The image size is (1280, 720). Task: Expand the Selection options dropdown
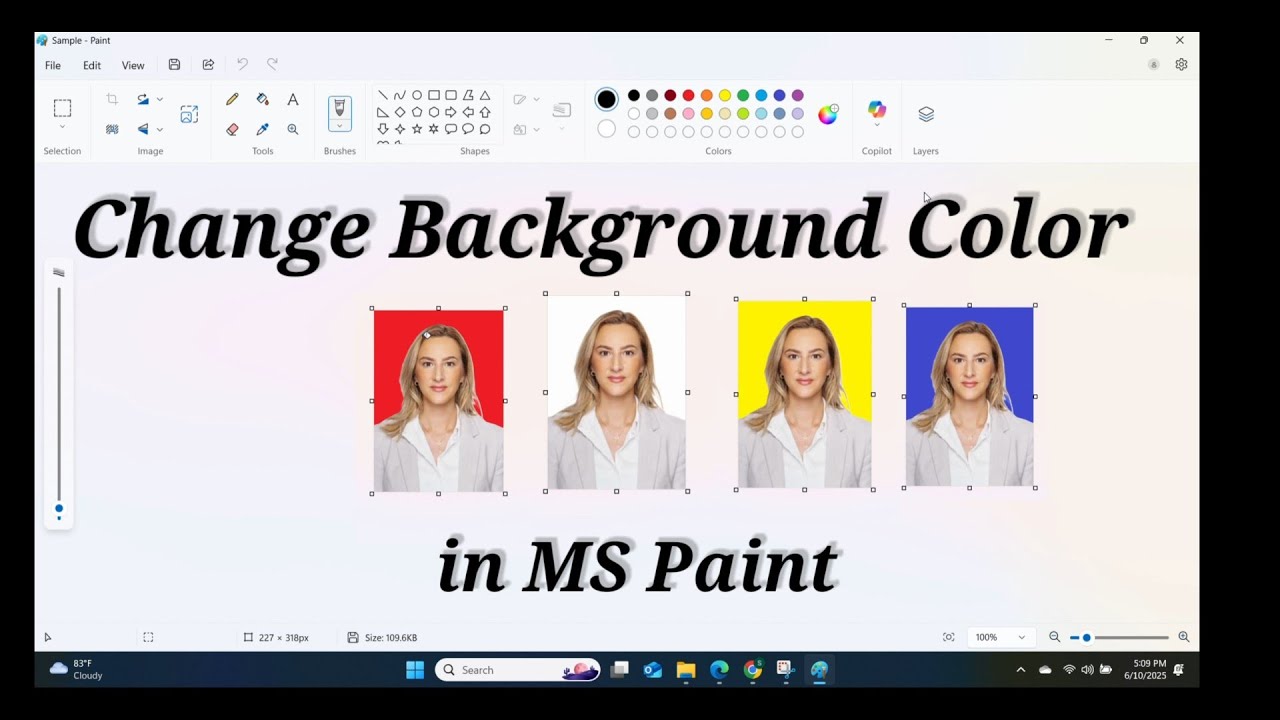click(62, 127)
